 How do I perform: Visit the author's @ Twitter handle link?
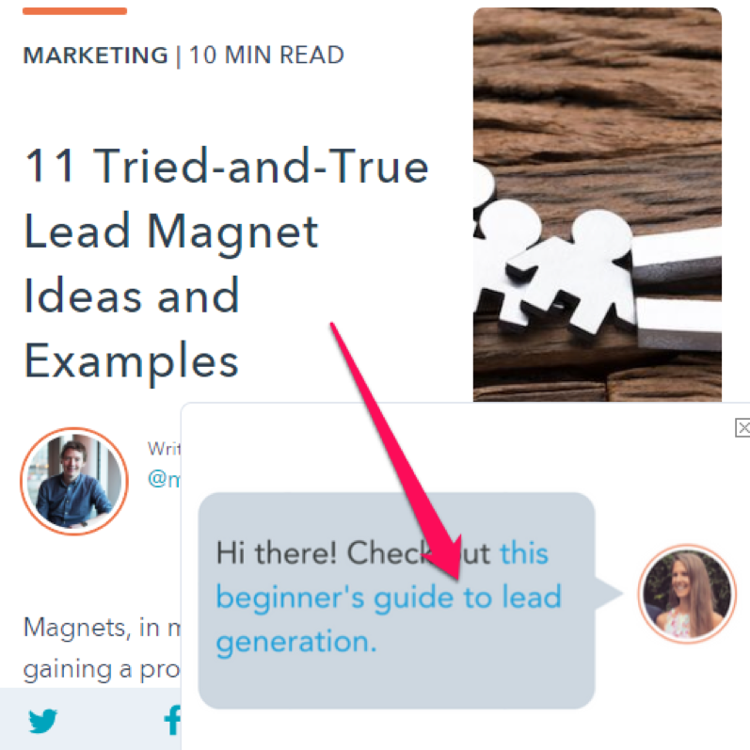164,478
